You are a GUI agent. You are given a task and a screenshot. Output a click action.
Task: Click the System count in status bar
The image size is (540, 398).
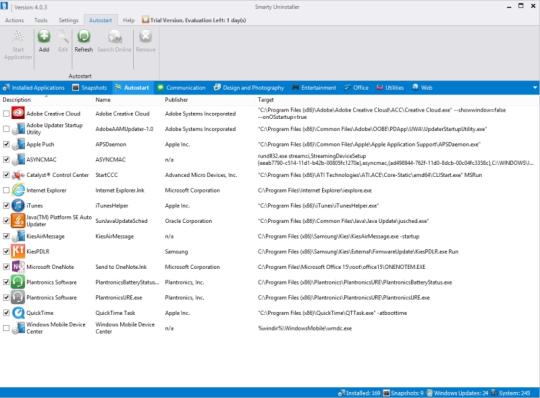point(511,393)
